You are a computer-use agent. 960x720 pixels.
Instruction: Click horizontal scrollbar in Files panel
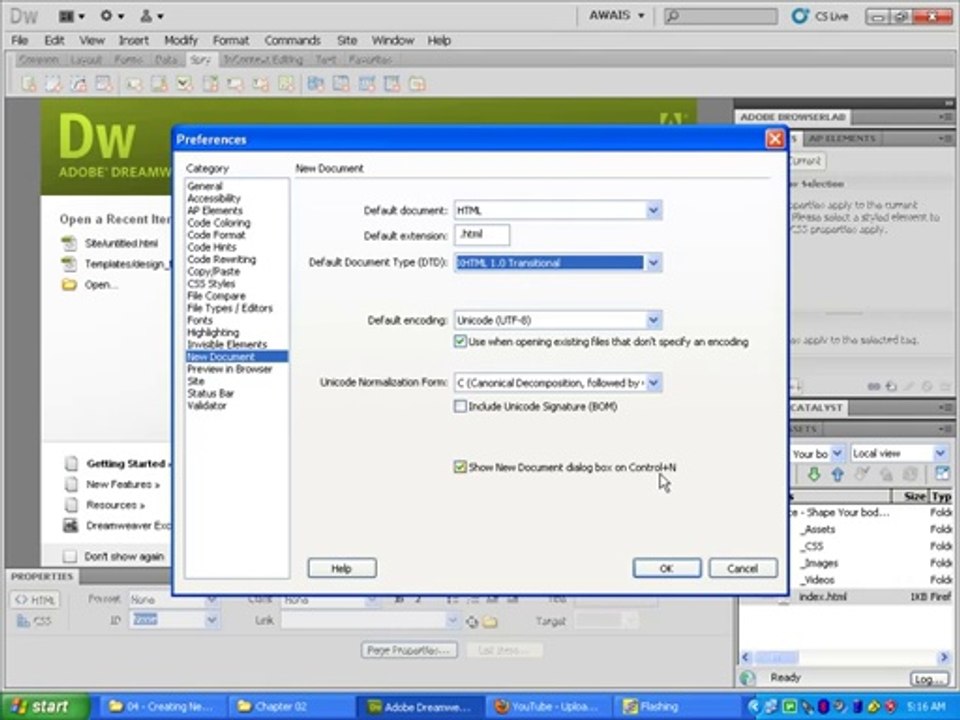click(x=845, y=658)
